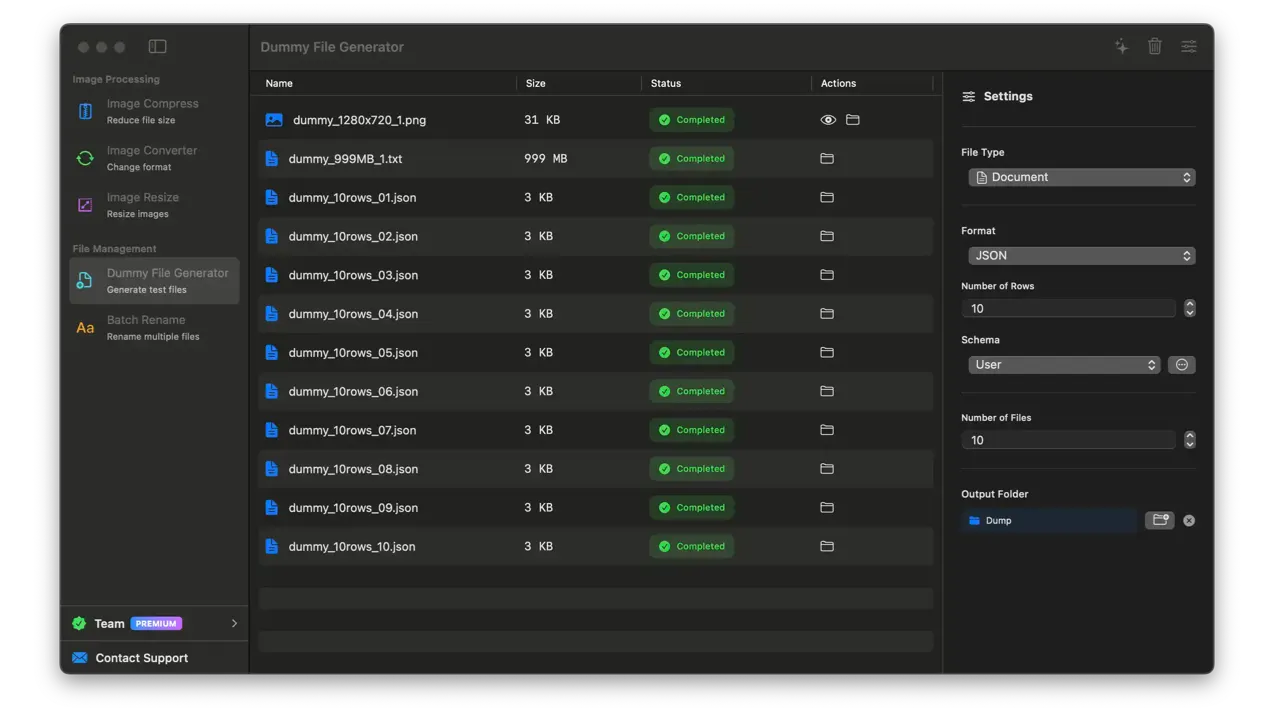Toggle the settings sliders icon in toolbar

point(1188,47)
